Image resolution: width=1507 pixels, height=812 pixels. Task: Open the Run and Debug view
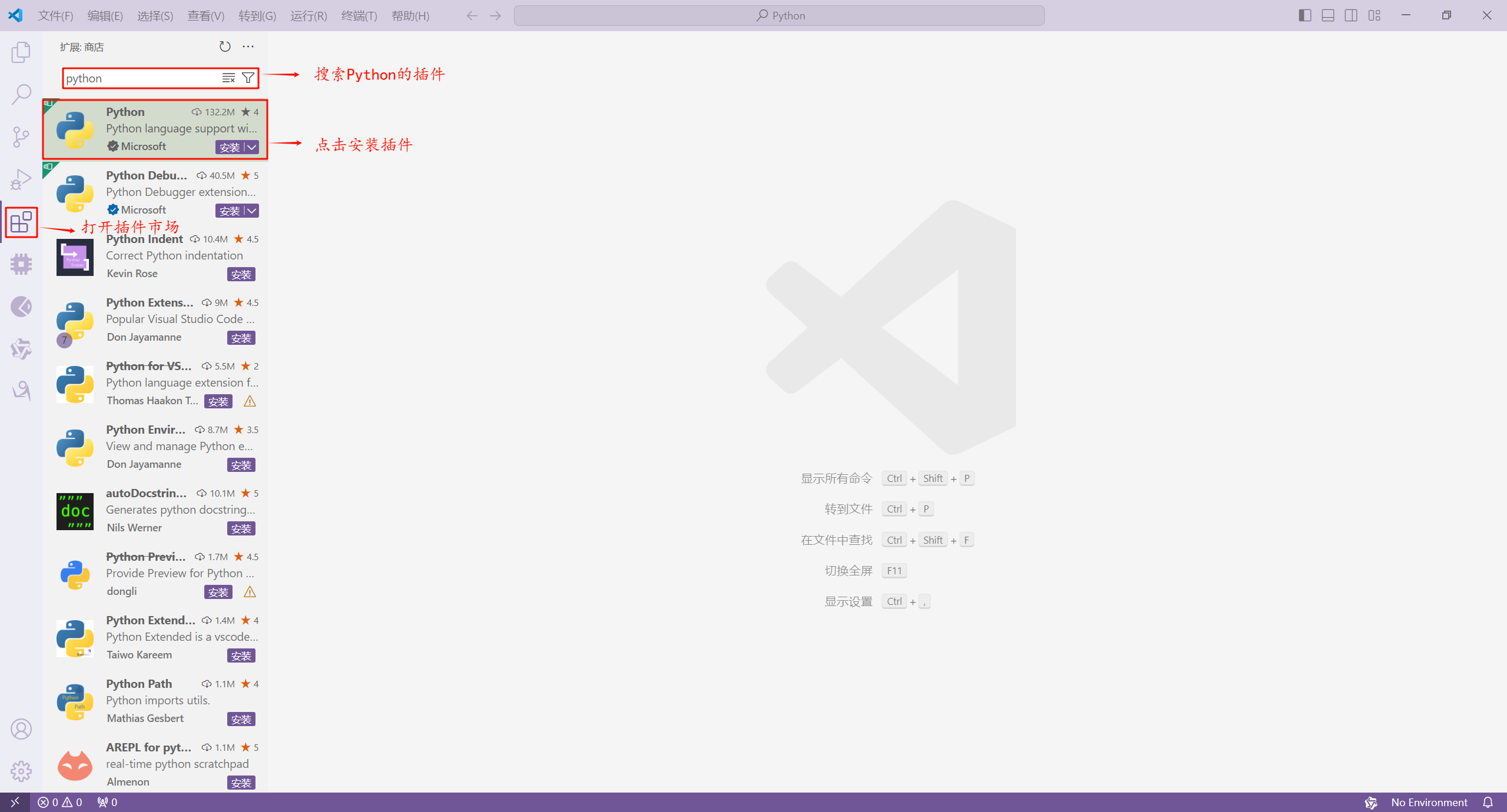[21, 179]
